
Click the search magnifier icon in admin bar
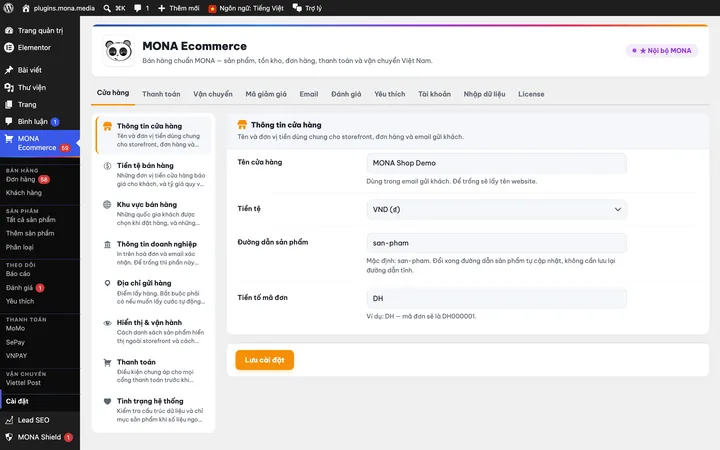tap(107, 8)
